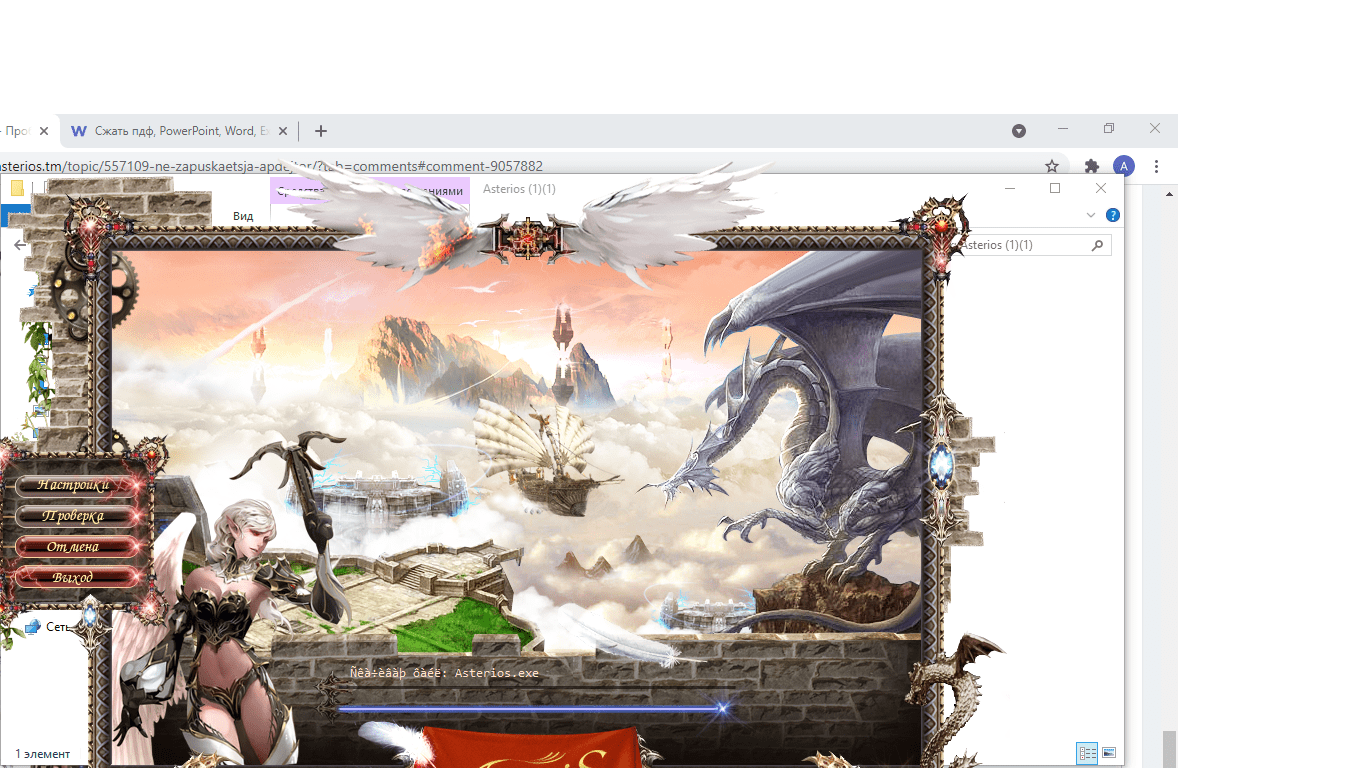Close the leftmost, partly hidden Chrome tab
This screenshot has width=1366, height=768.
43,131
